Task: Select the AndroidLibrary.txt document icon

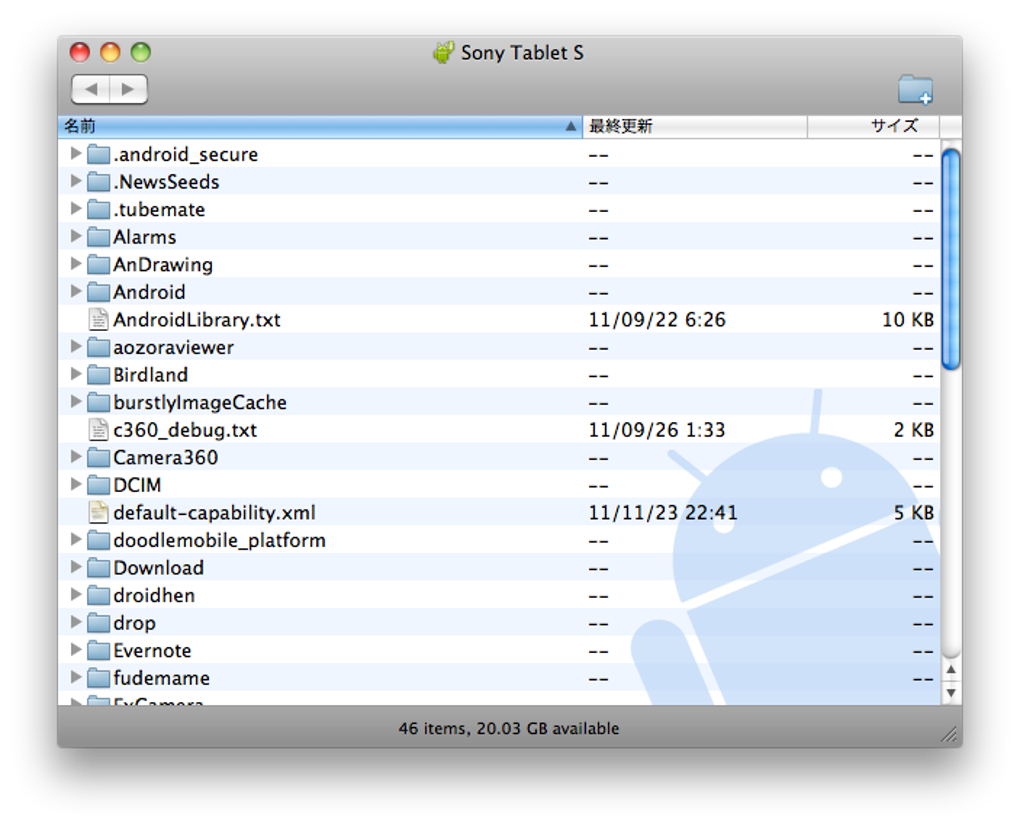Action: click(98, 319)
